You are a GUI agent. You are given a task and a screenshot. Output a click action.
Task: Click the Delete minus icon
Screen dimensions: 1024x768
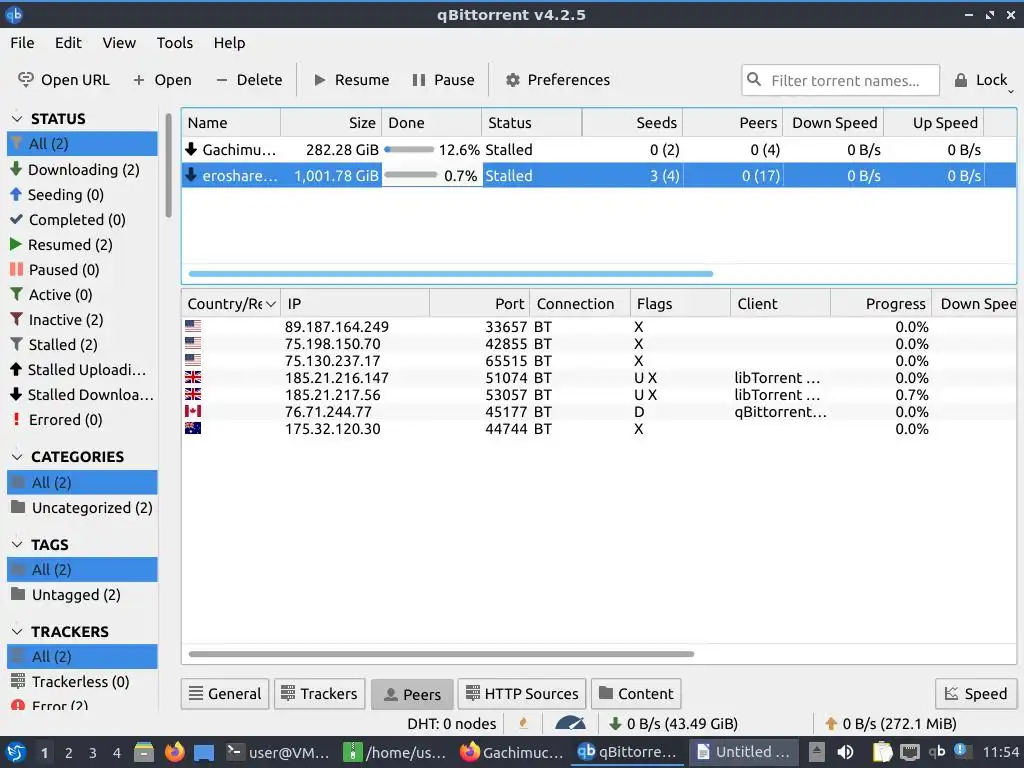[221, 80]
